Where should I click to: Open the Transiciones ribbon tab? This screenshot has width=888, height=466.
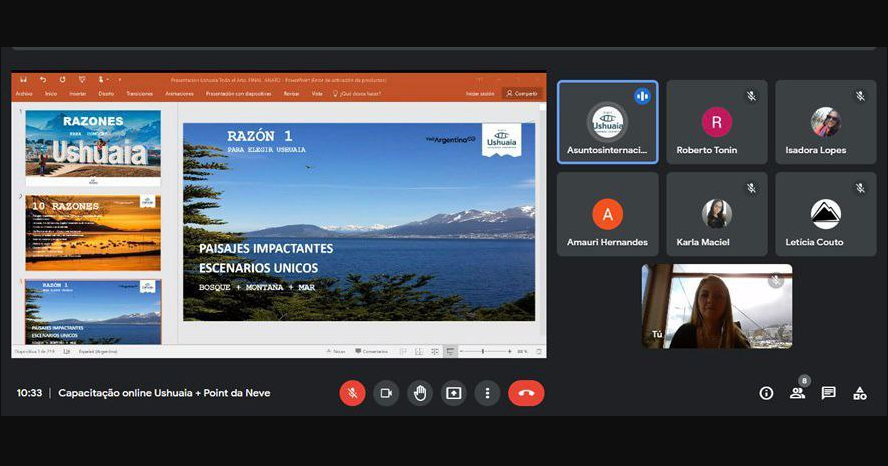(139, 94)
